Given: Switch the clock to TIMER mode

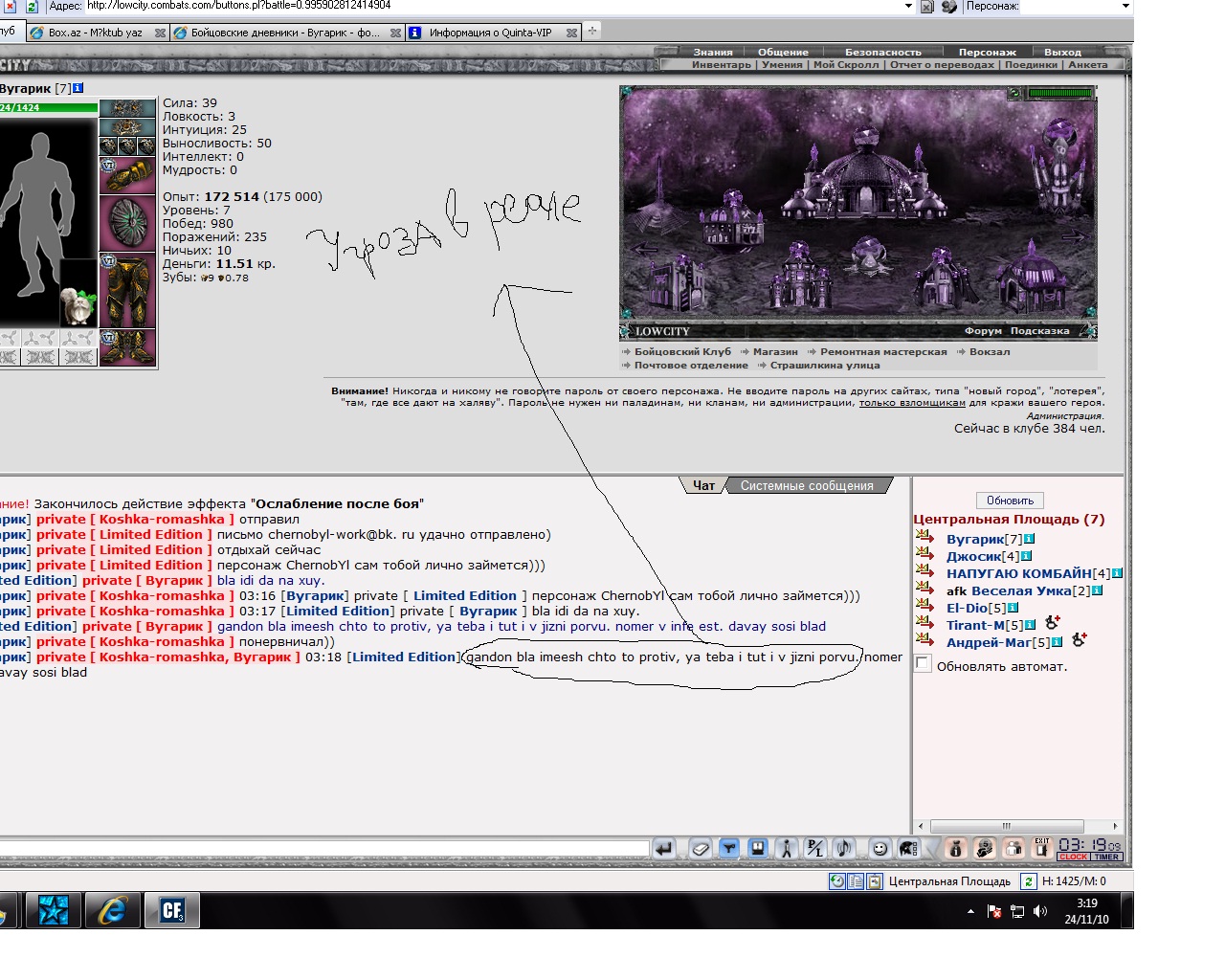Looking at the screenshot, I should [1107, 857].
